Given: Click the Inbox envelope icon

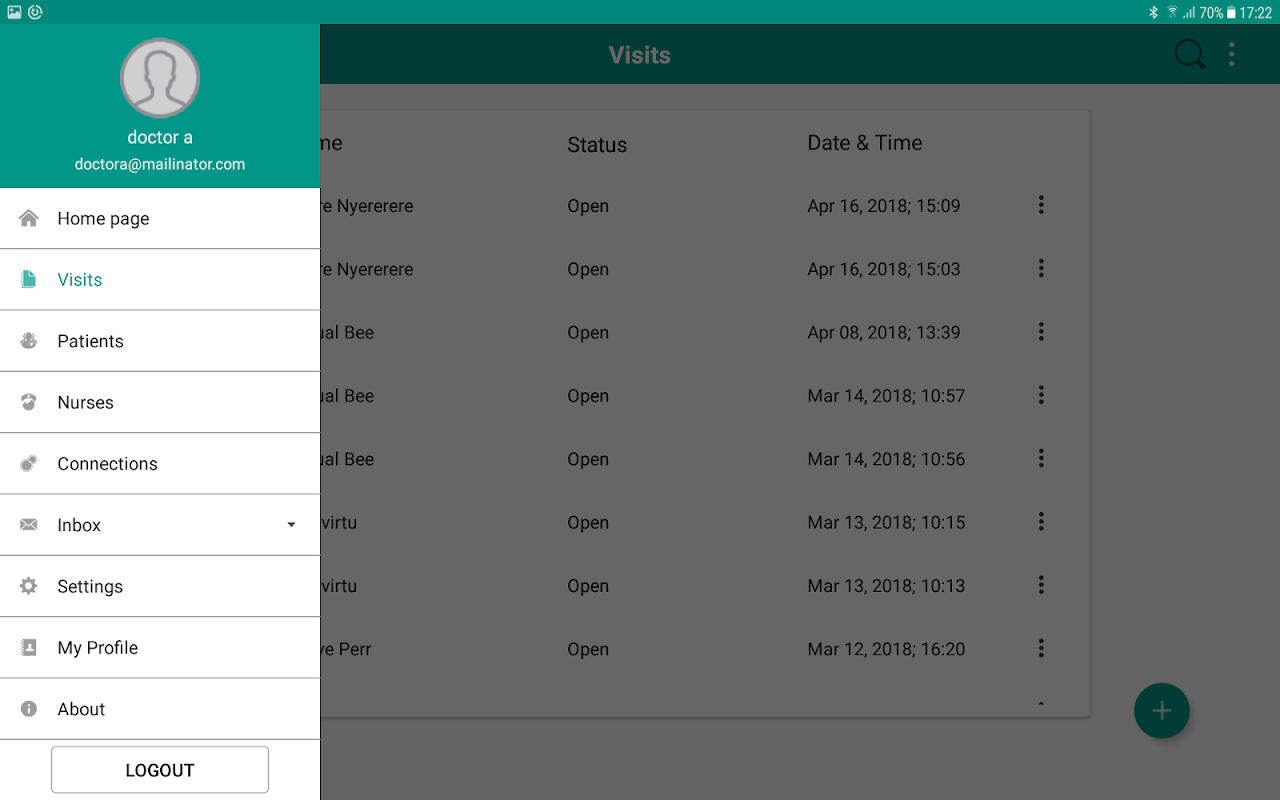Looking at the screenshot, I should pos(29,525).
